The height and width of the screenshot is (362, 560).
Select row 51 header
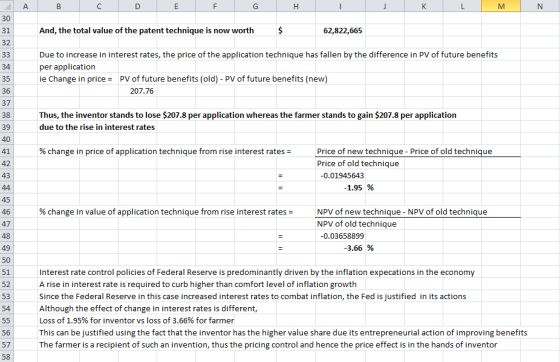(6, 272)
